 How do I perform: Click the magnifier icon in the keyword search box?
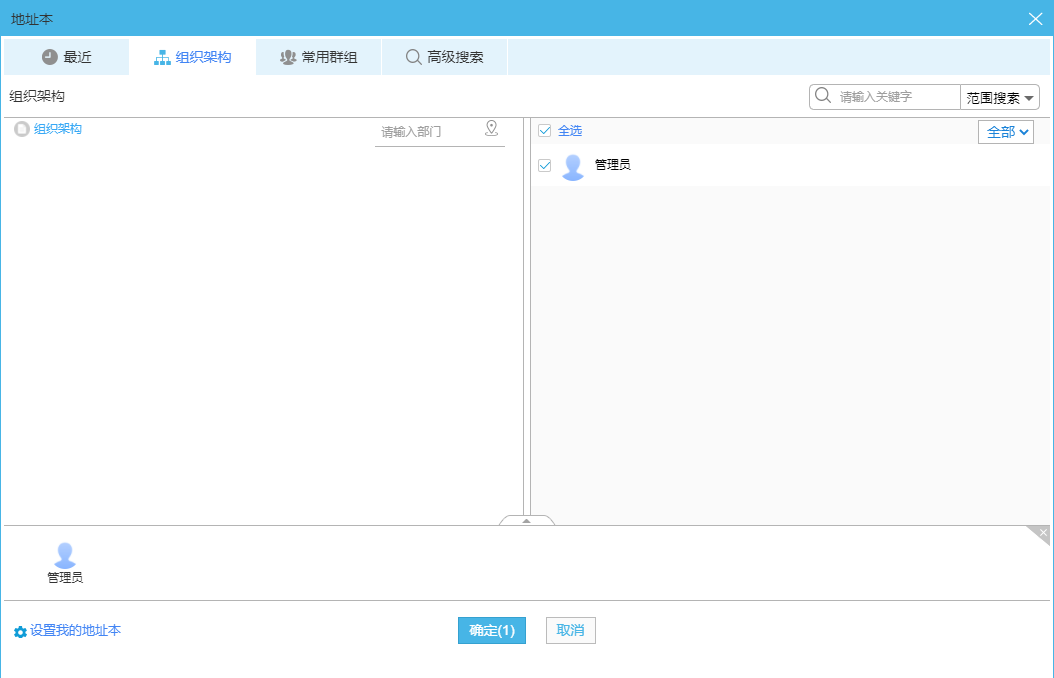click(x=822, y=96)
